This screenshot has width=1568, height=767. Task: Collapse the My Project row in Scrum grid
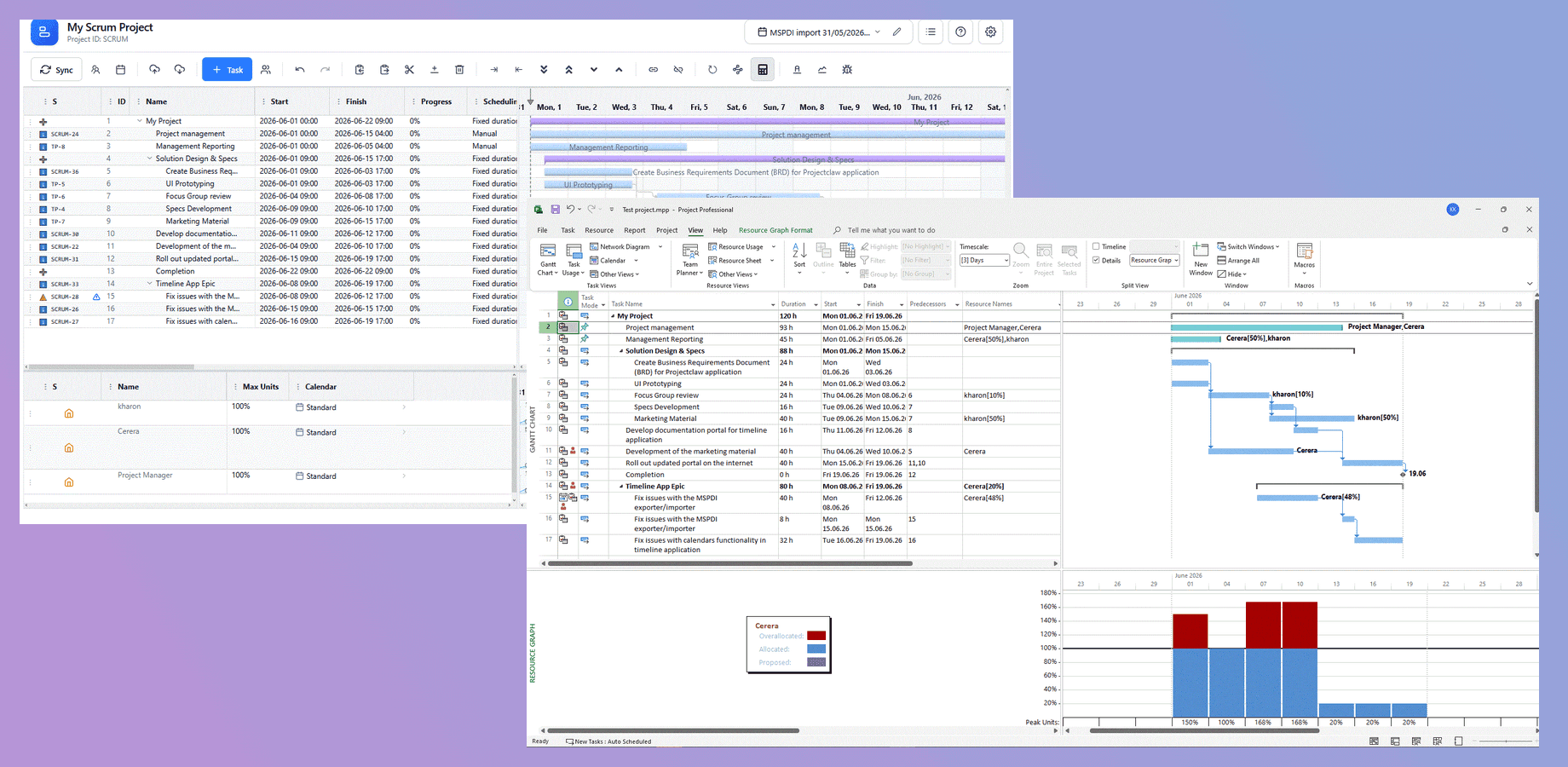[x=140, y=121]
